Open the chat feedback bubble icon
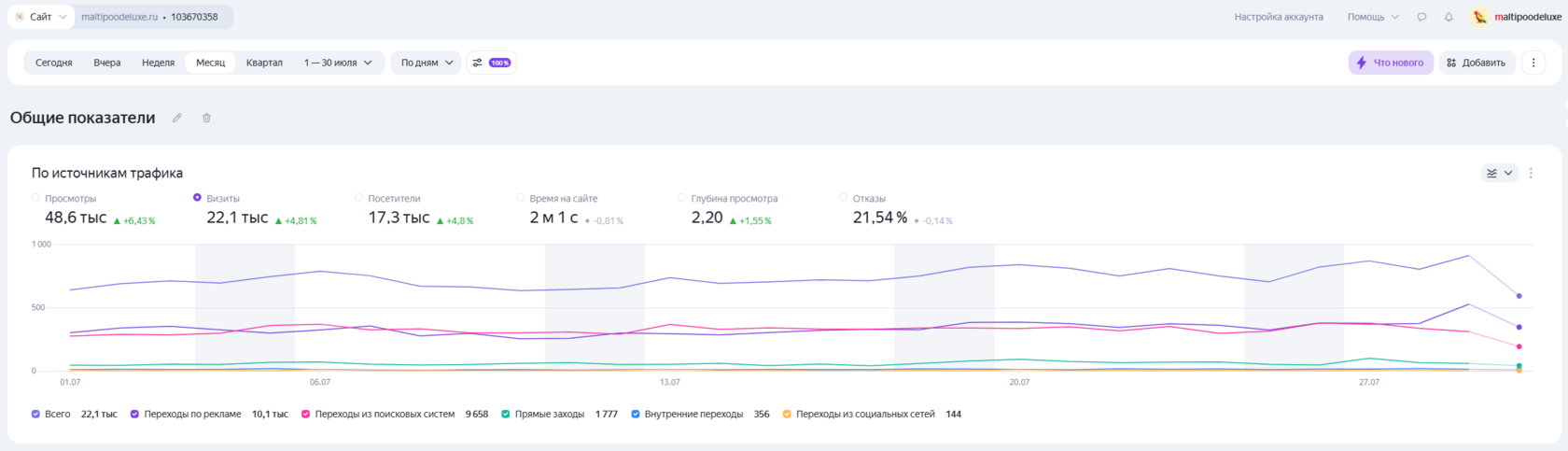Viewport: 1568px width, 451px height. tap(1421, 17)
